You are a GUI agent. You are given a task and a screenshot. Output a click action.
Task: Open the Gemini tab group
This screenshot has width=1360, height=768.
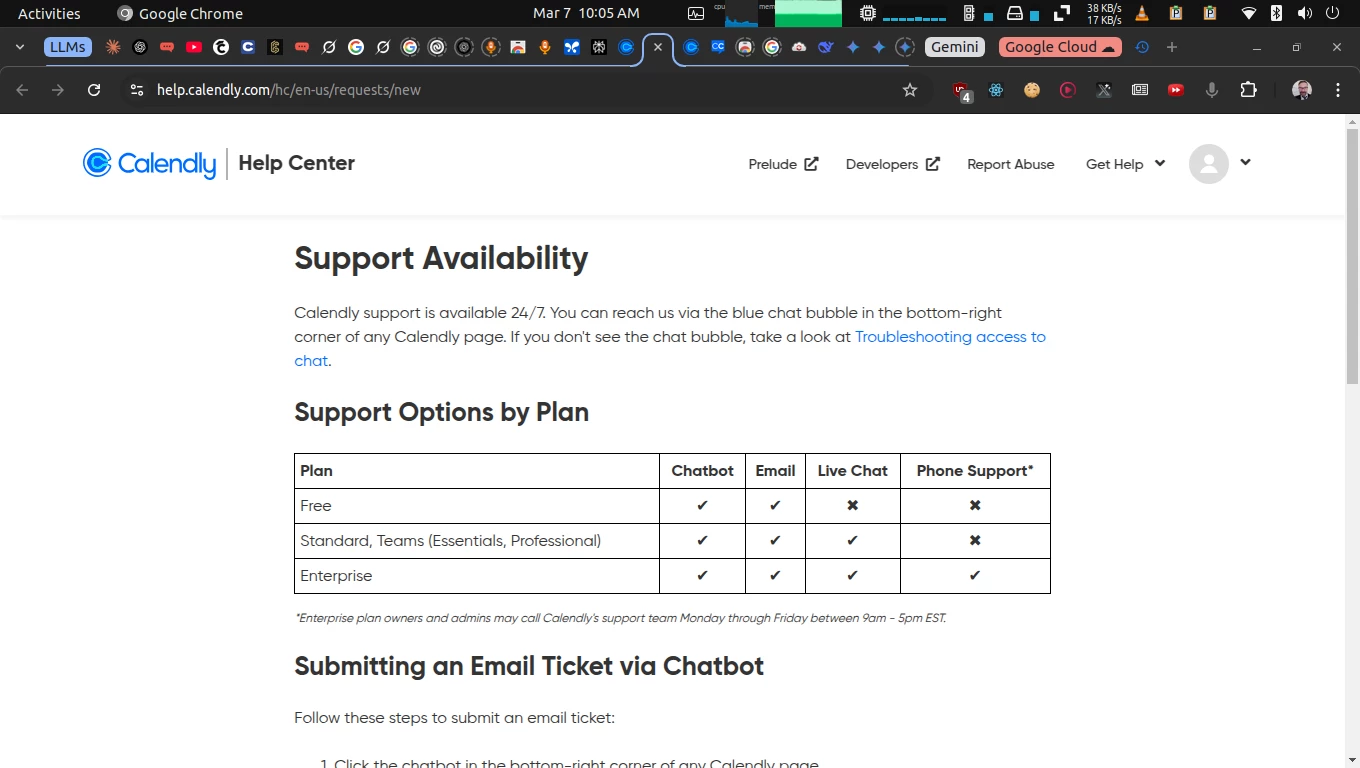955,47
